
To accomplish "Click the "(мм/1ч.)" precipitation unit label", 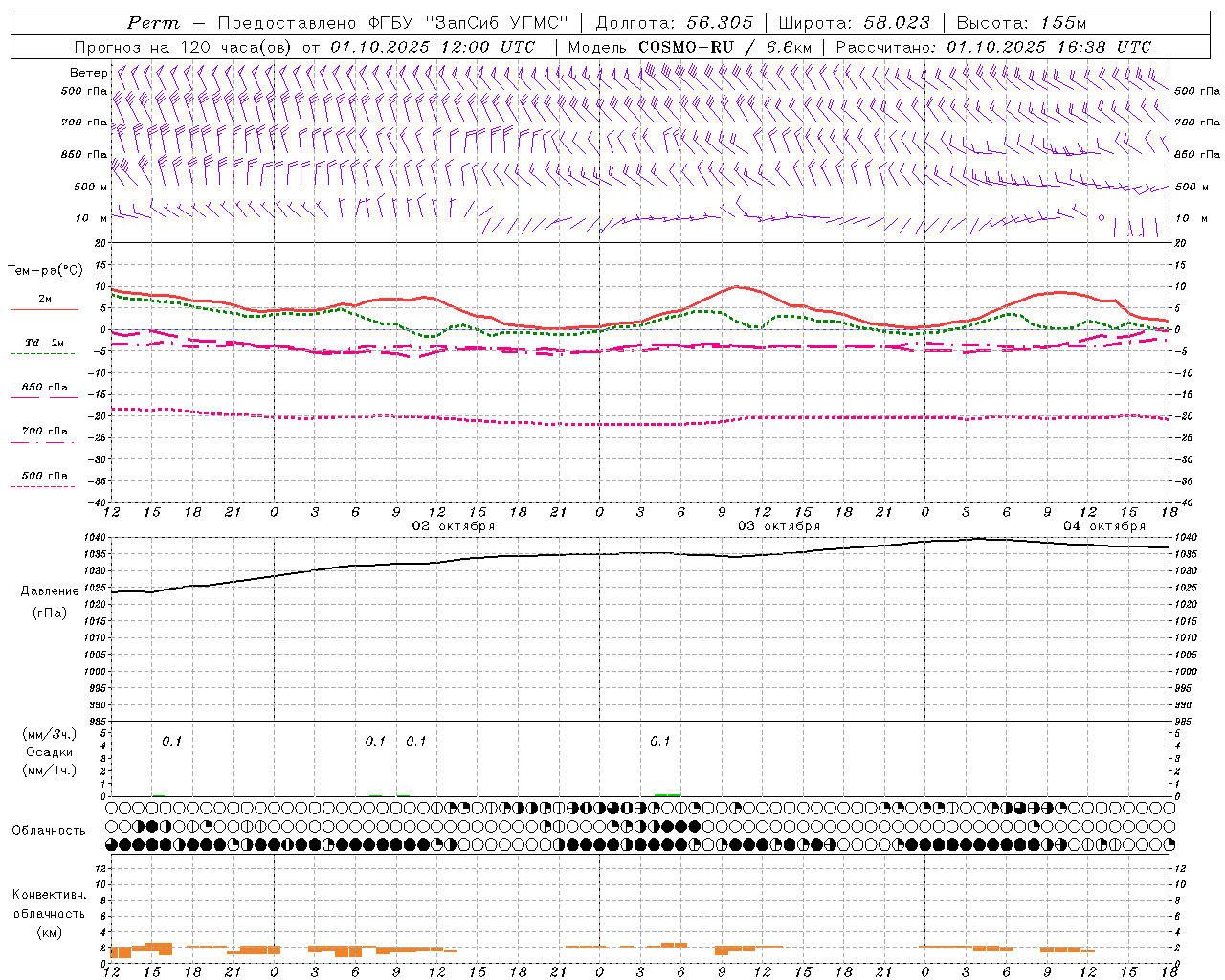I will pyautogui.click(x=49, y=770).
